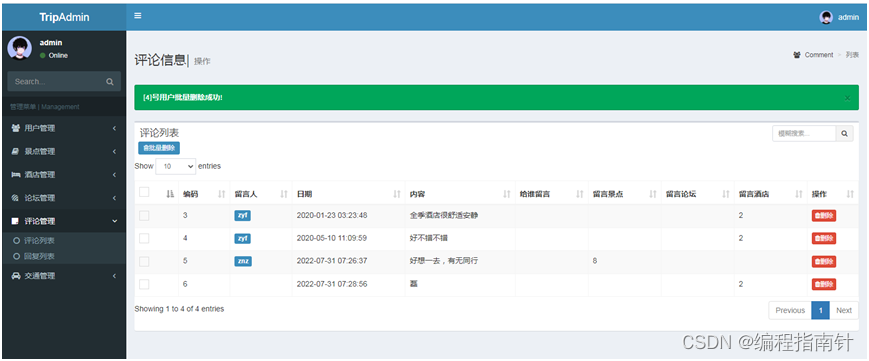Click the blue 批量删除 button
Image resolution: width=869 pixels, height=361 pixels.
159,148
